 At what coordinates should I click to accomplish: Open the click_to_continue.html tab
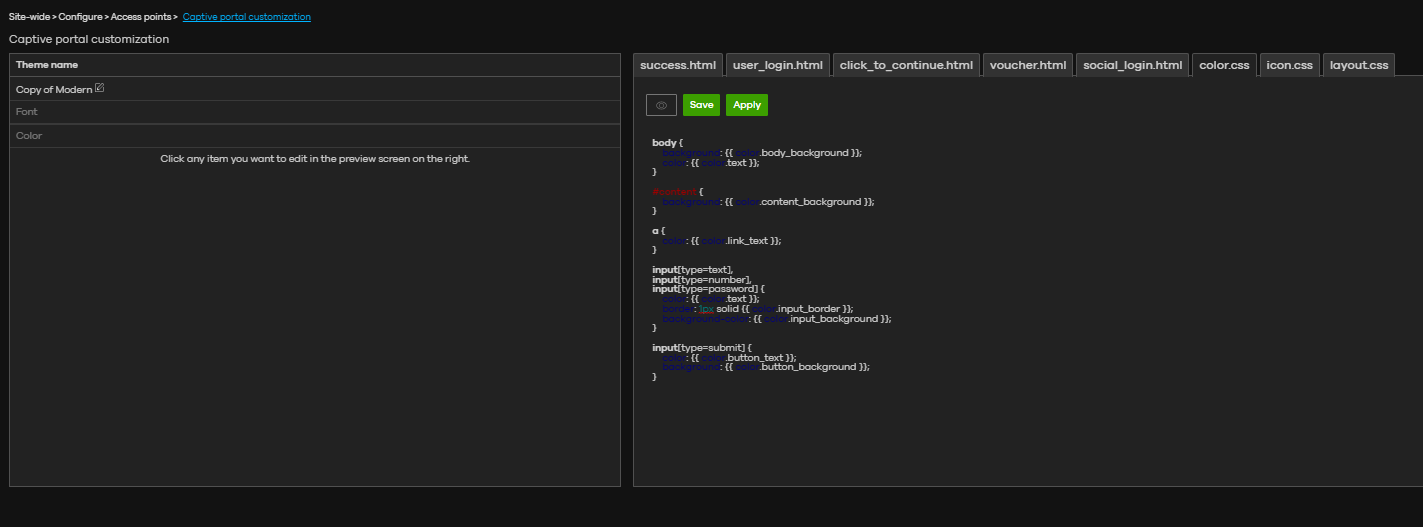[x=905, y=65]
